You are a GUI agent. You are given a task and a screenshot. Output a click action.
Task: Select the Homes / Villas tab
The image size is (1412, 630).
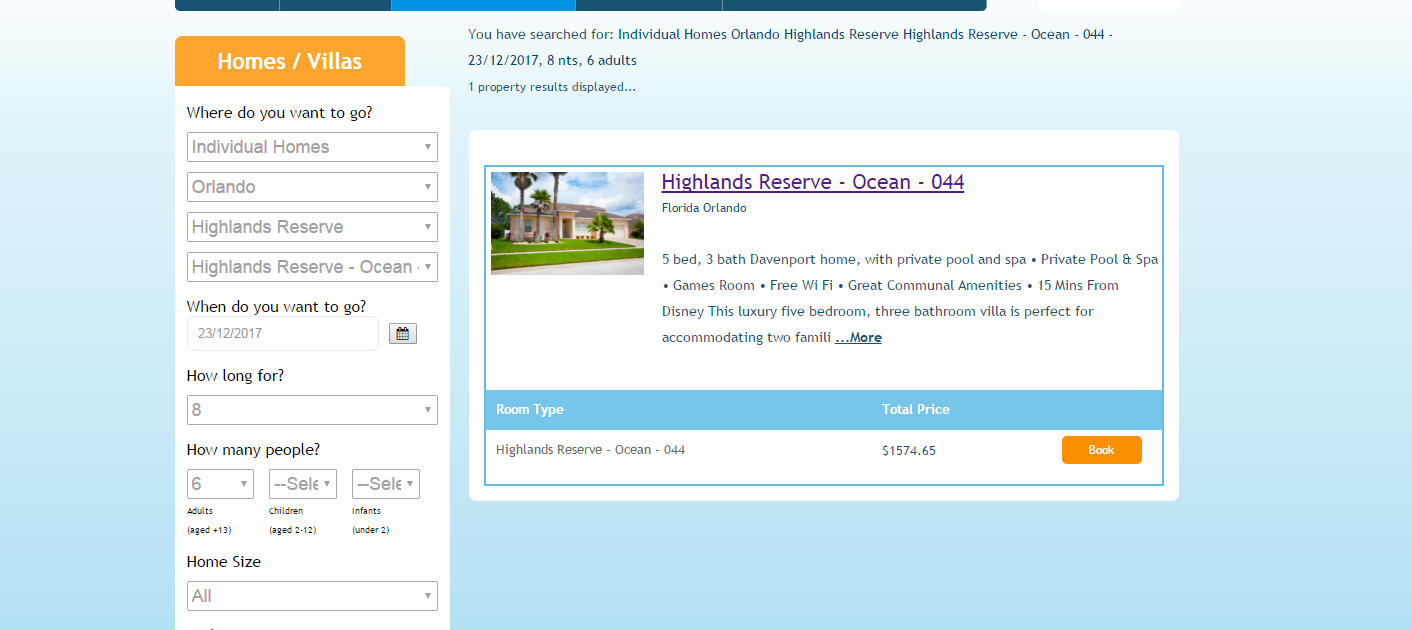click(x=290, y=61)
